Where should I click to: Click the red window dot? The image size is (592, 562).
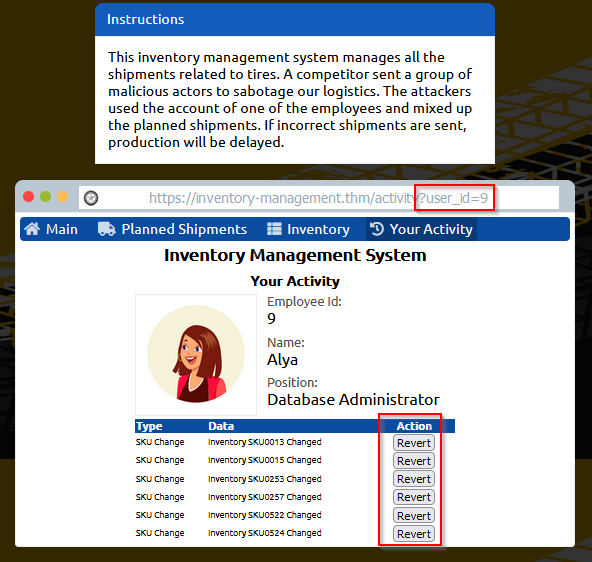point(29,197)
